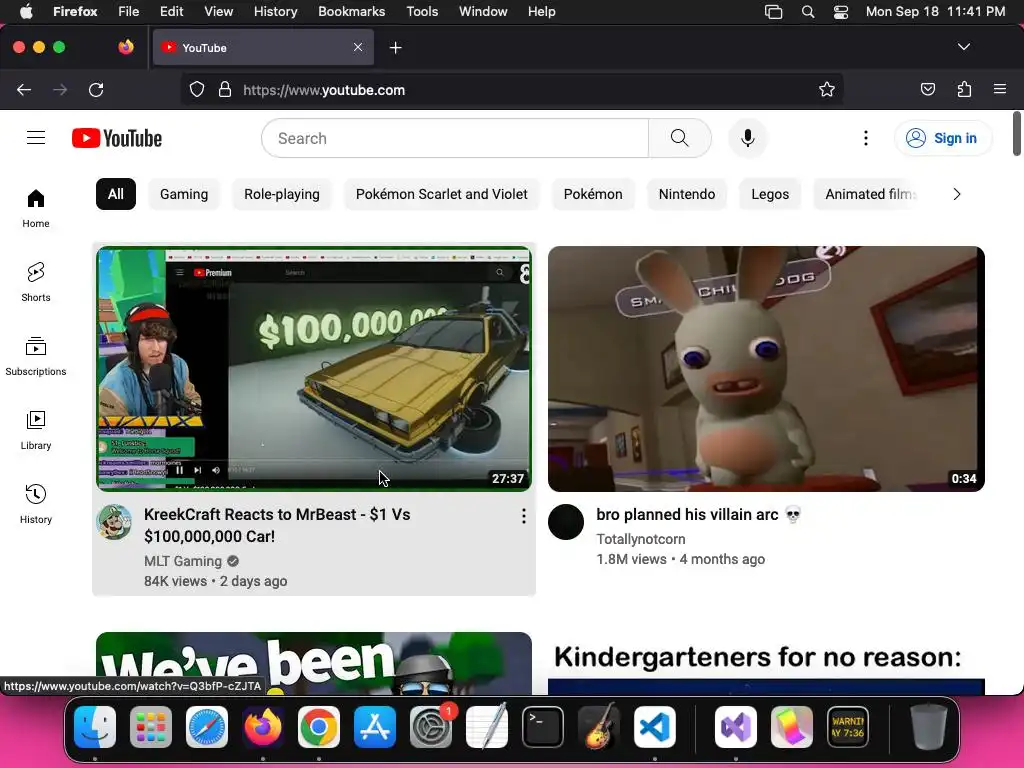Open YouTube settings three-dot menu
The height and width of the screenshot is (768, 1024).
click(x=865, y=138)
